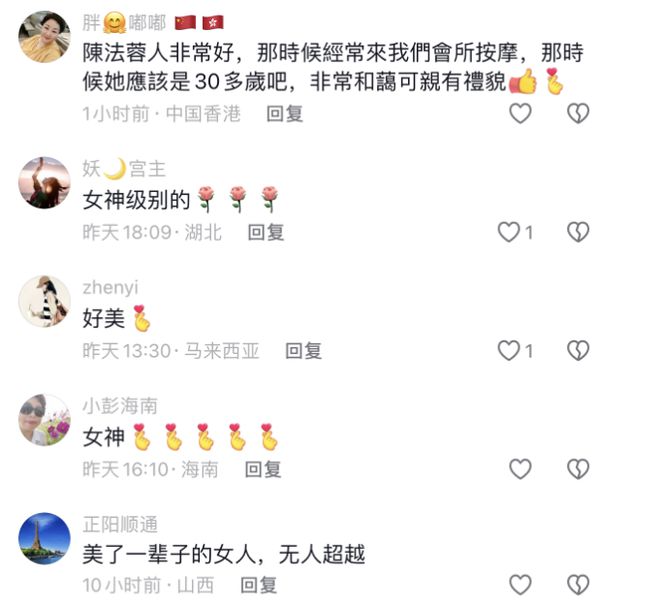Like the comment by 小彭海南

pyautogui.click(x=520, y=469)
